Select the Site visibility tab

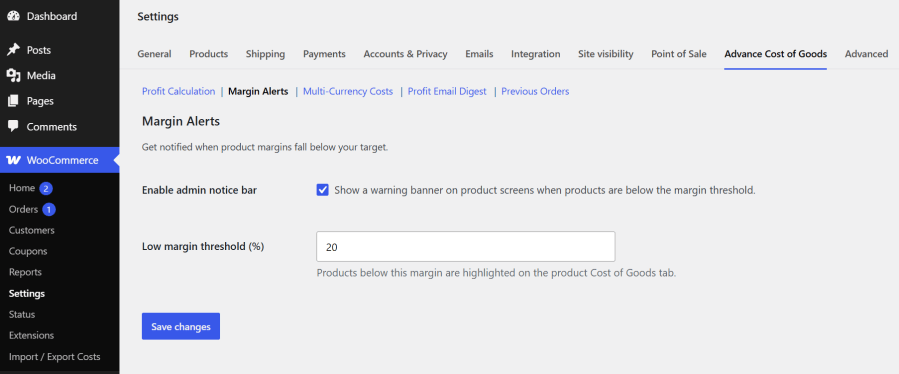pyautogui.click(x=605, y=54)
